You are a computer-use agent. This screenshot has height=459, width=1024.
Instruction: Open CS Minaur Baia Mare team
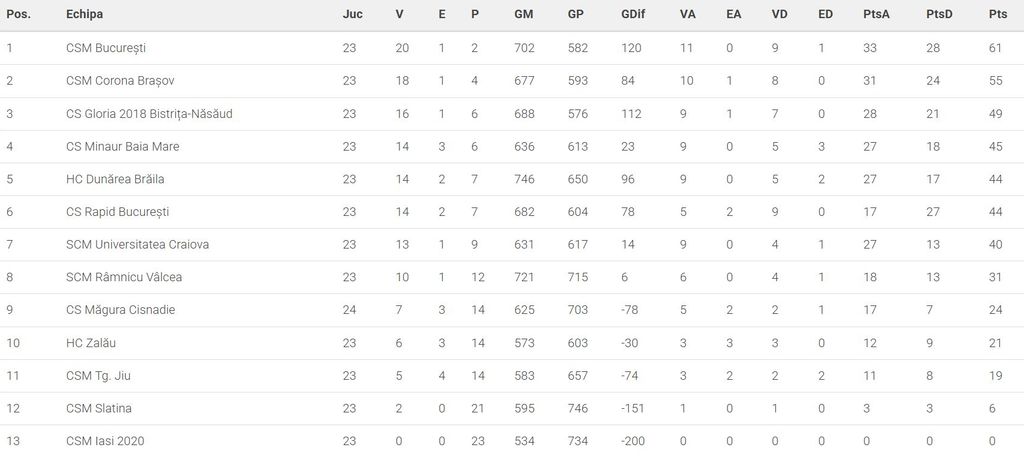click(x=123, y=147)
